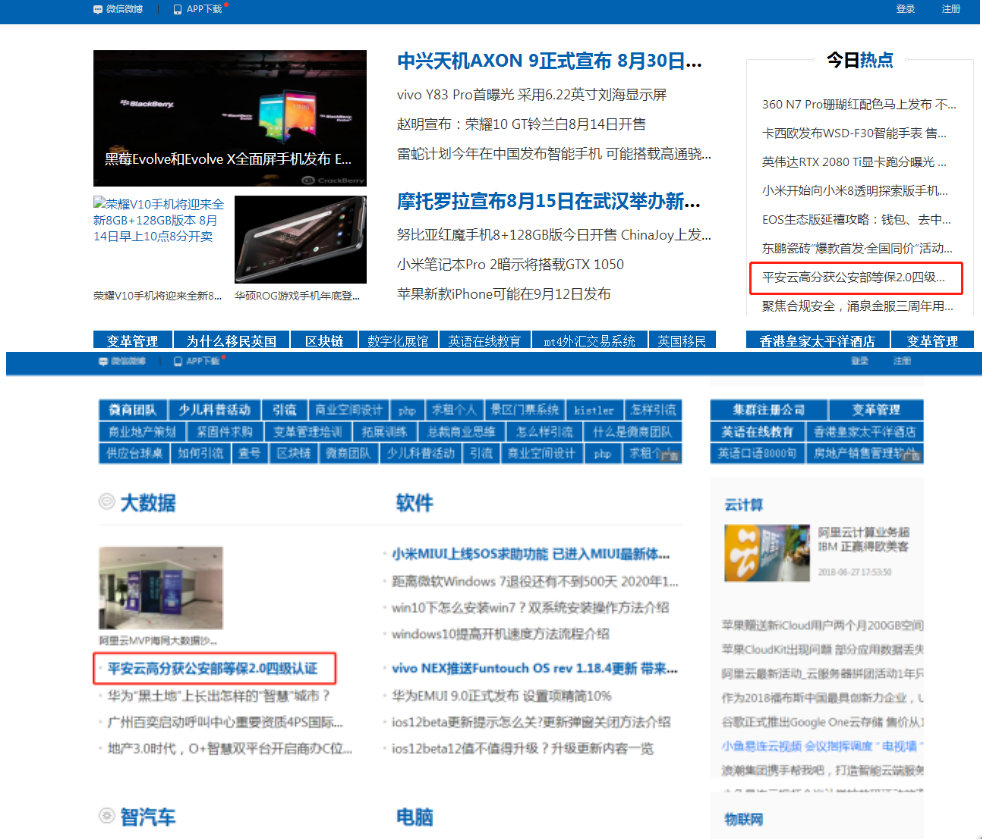983x840 pixels.
Task: Open article 努比亚红魔手机8+128GB版
Action: click(554, 235)
